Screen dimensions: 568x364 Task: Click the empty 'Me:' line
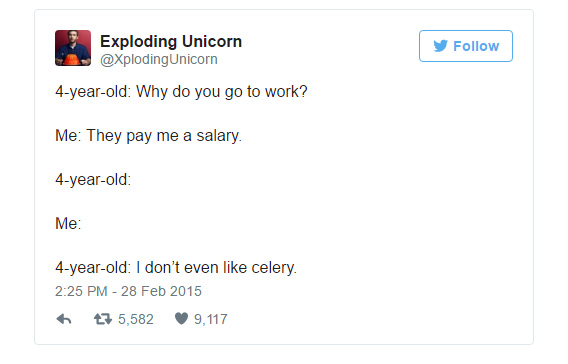(x=68, y=223)
